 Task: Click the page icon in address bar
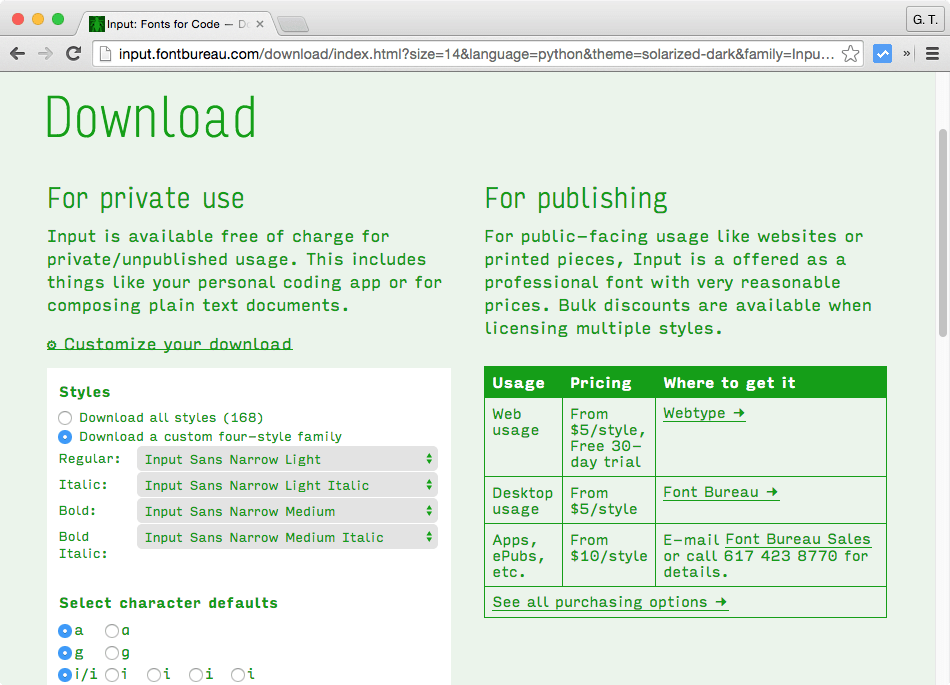point(105,54)
